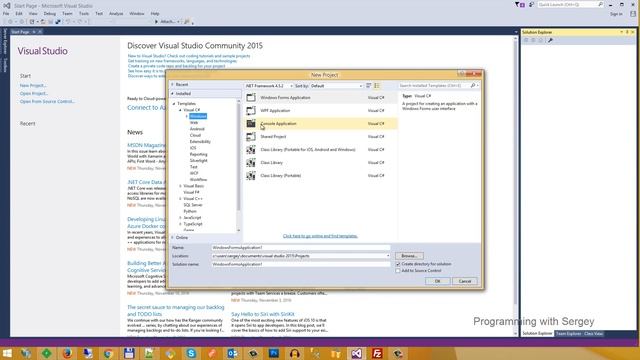Open Firefox from the taskbar
This screenshot has height=360, width=640.
tap(67, 353)
